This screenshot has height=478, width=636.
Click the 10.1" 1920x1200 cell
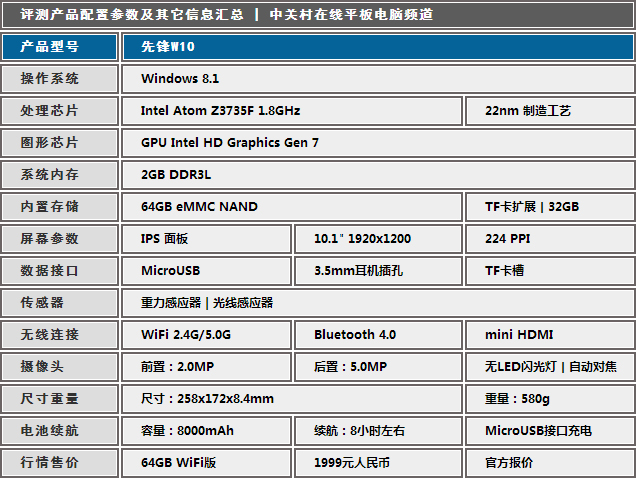tap(378, 239)
